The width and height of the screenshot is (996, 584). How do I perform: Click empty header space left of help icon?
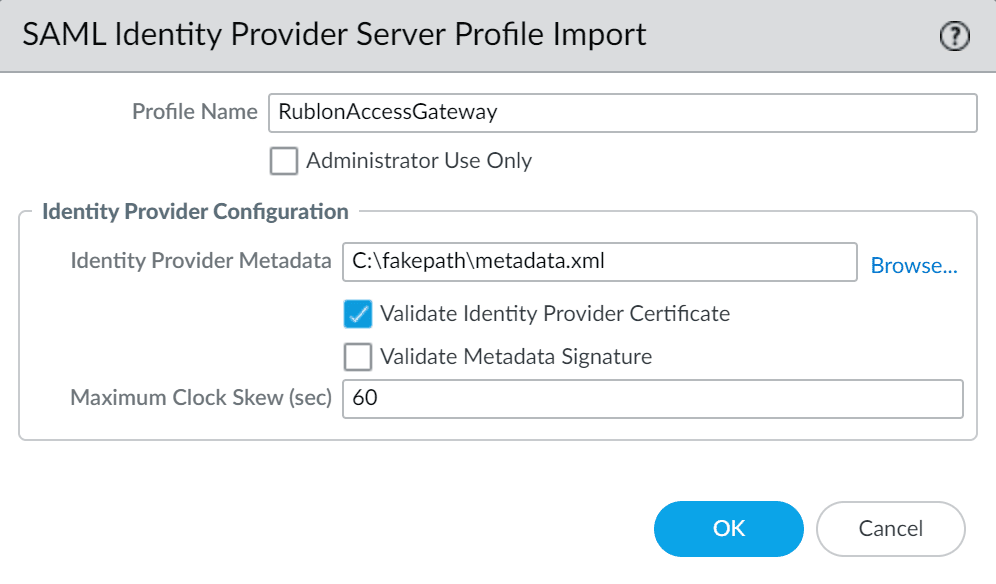[x=790, y=36]
